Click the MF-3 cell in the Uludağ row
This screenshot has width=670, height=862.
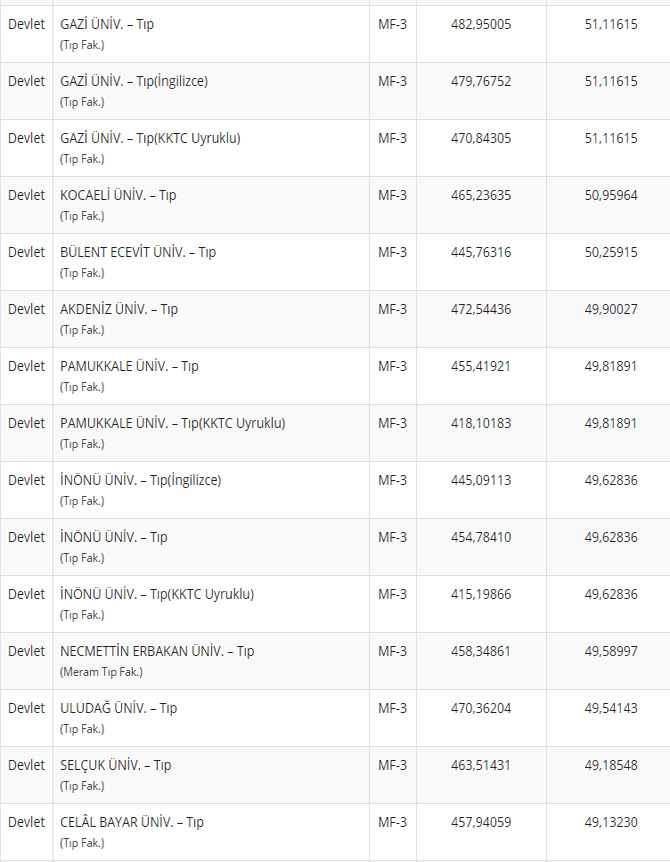tap(393, 708)
